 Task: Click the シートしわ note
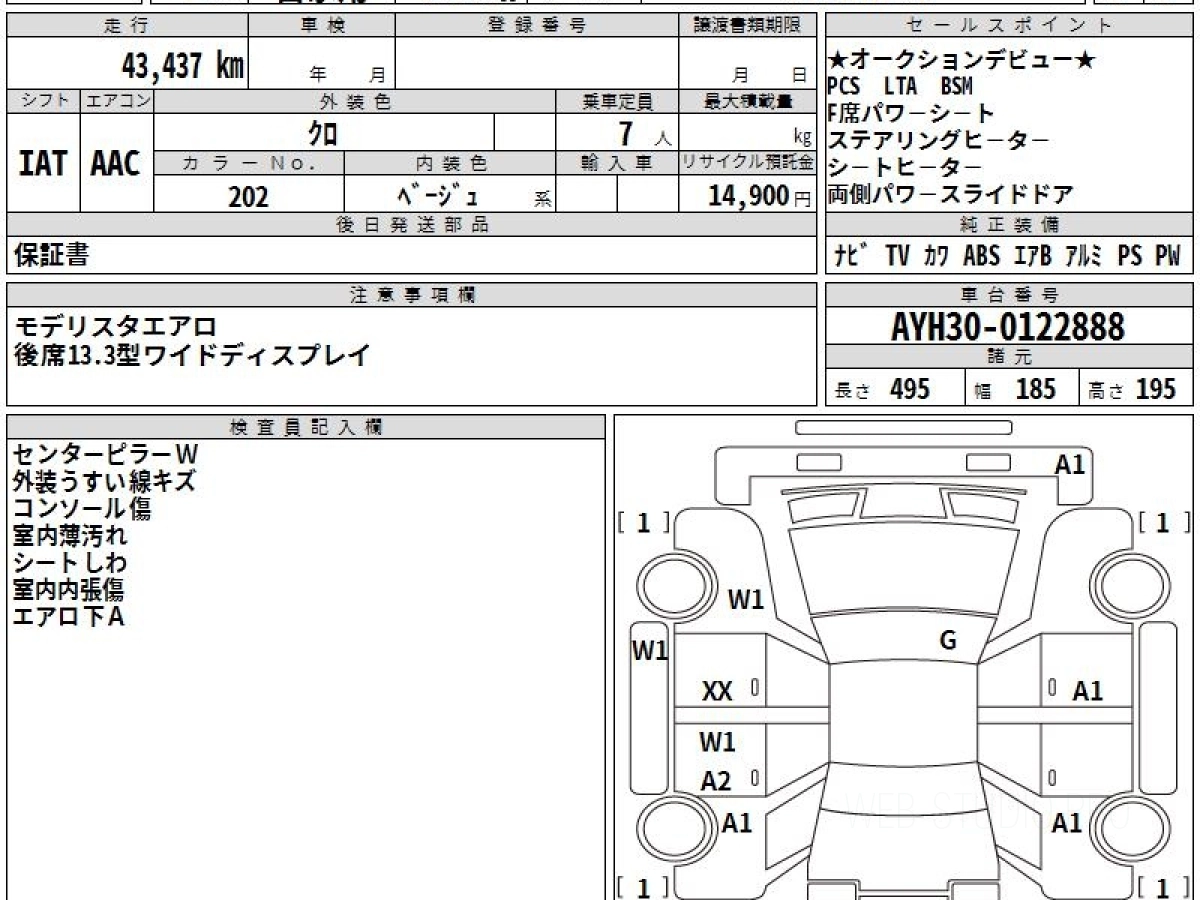(70, 563)
